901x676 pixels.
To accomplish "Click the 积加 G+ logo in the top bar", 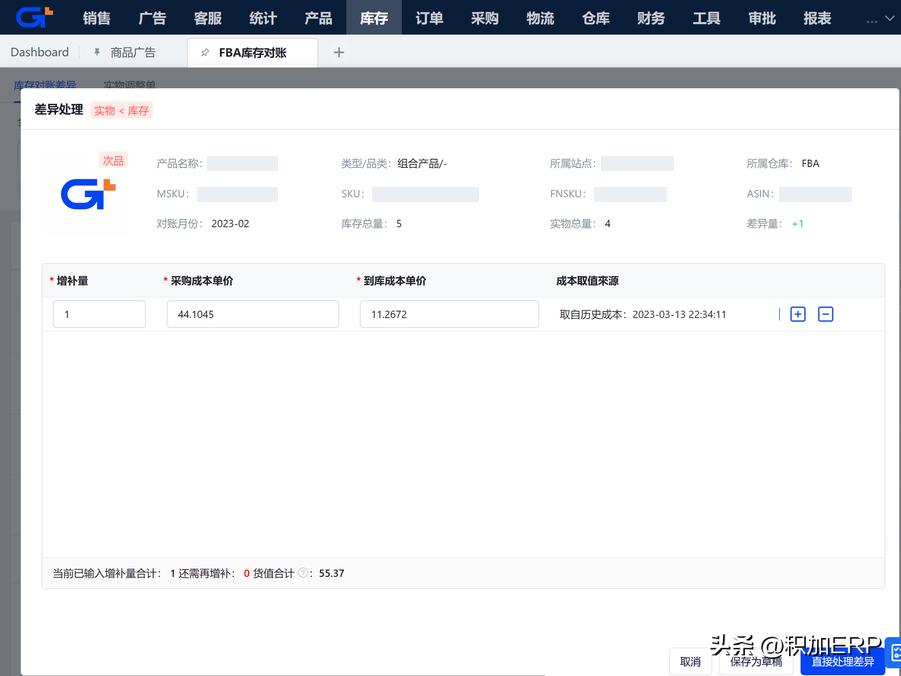I will point(32,16).
